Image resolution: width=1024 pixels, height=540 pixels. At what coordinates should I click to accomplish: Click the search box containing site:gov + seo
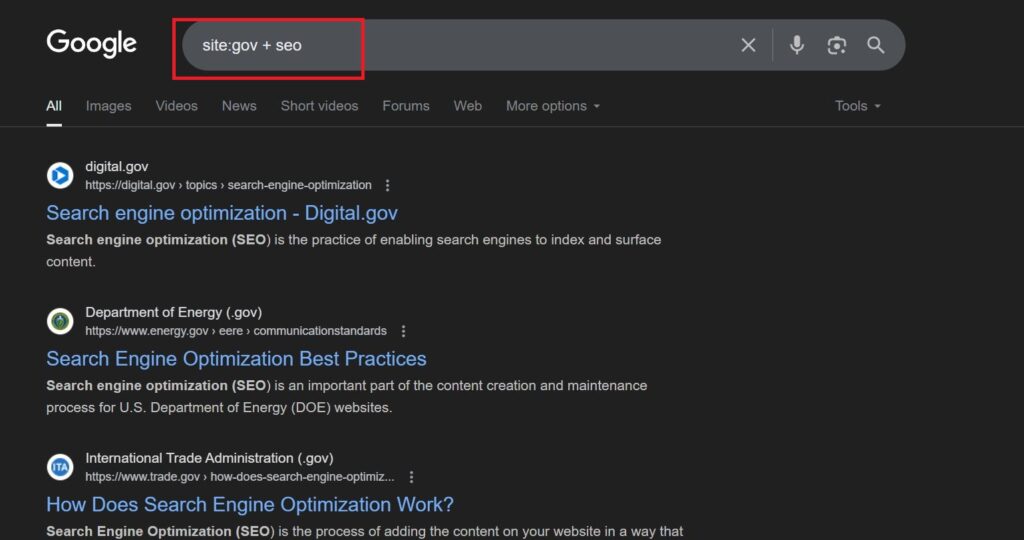click(x=543, y=45)
